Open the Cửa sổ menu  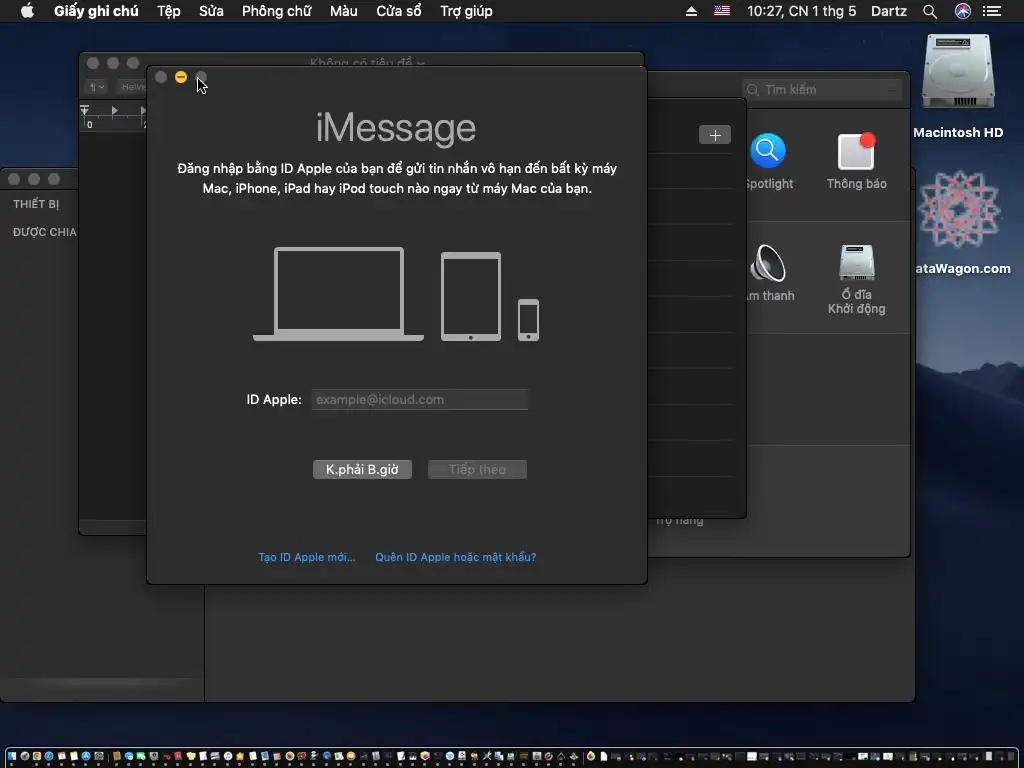398,11
